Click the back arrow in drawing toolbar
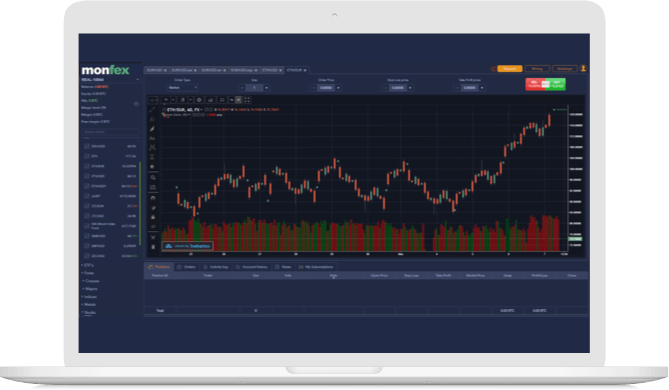 coord(152,166)
